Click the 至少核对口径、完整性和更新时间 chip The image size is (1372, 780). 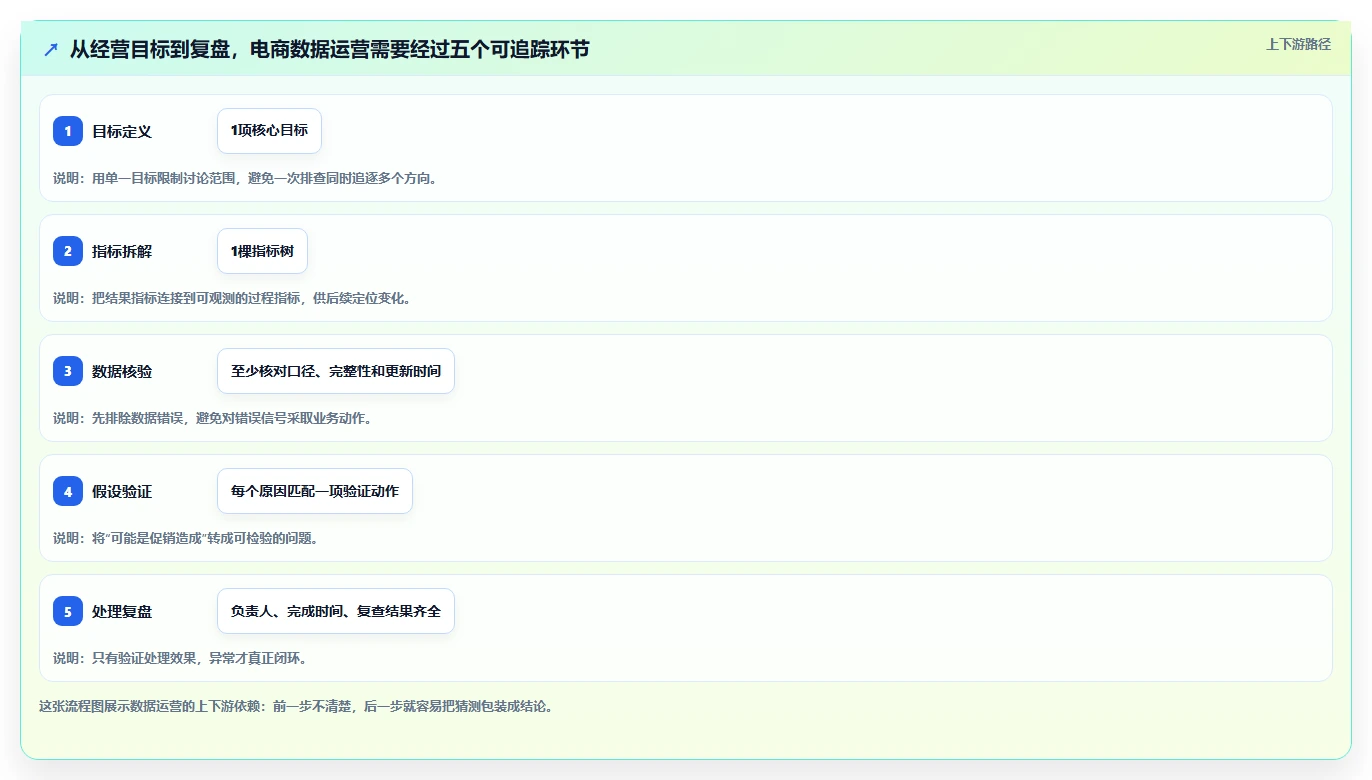click(x=336, y=371)
